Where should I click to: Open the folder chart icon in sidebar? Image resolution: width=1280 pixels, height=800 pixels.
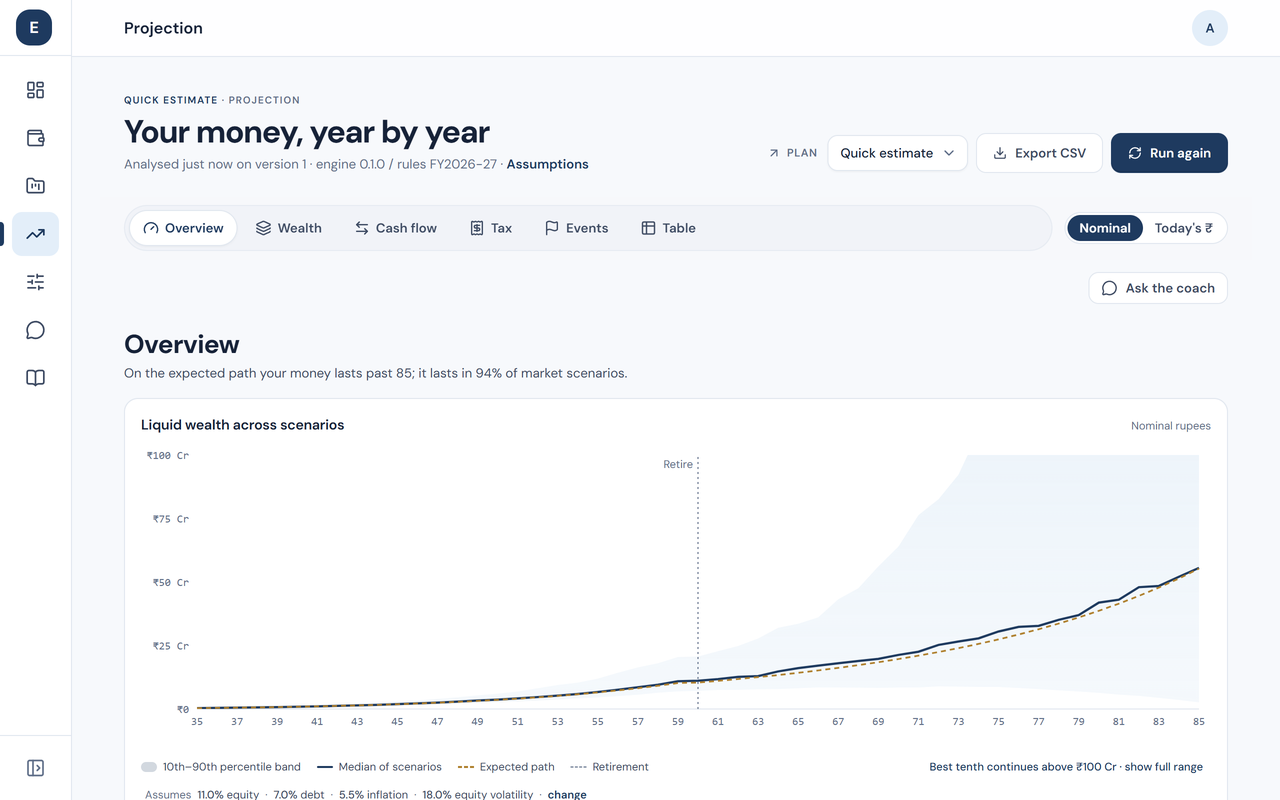coord(35,186)
